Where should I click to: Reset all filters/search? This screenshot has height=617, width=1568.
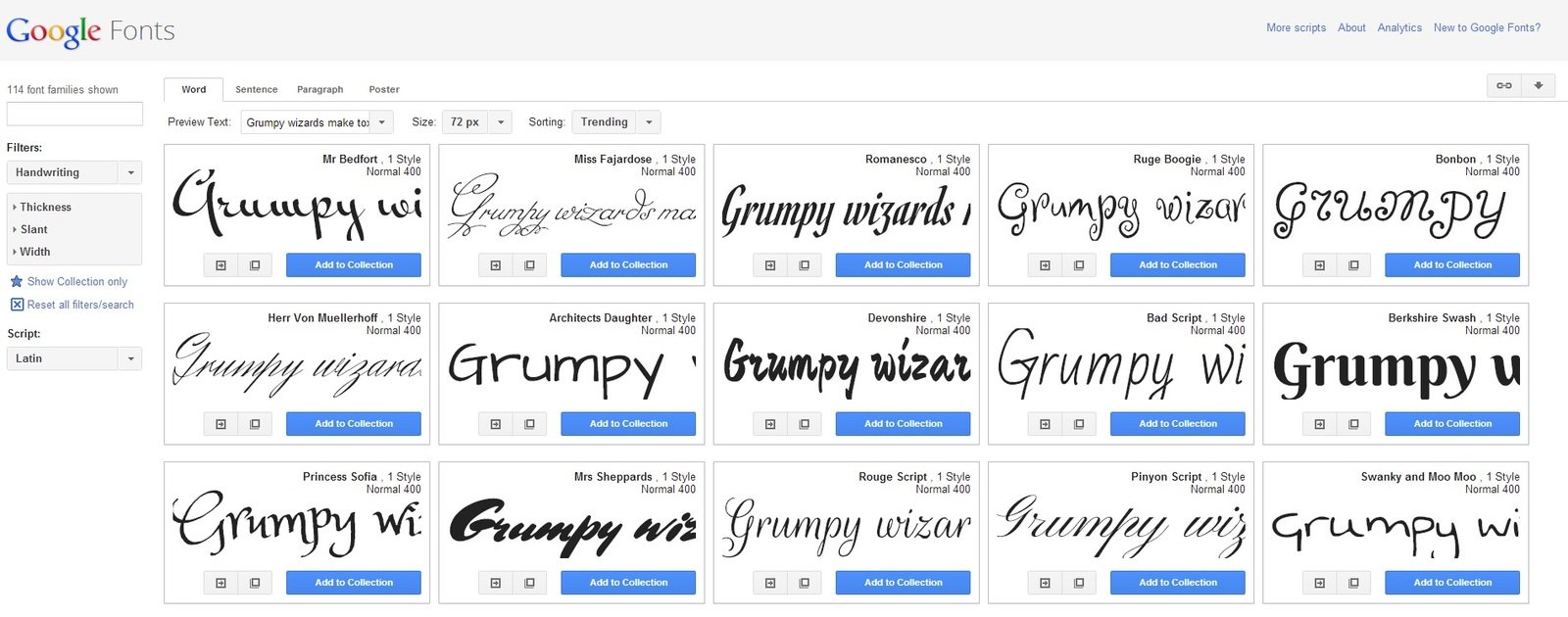pyautogui.click(x=72, y=305)
